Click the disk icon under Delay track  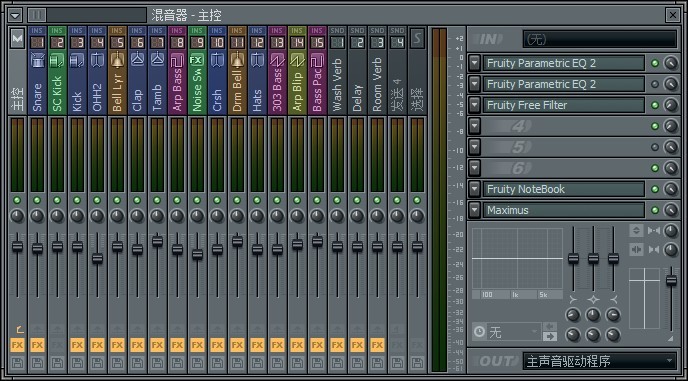(357, 363)
